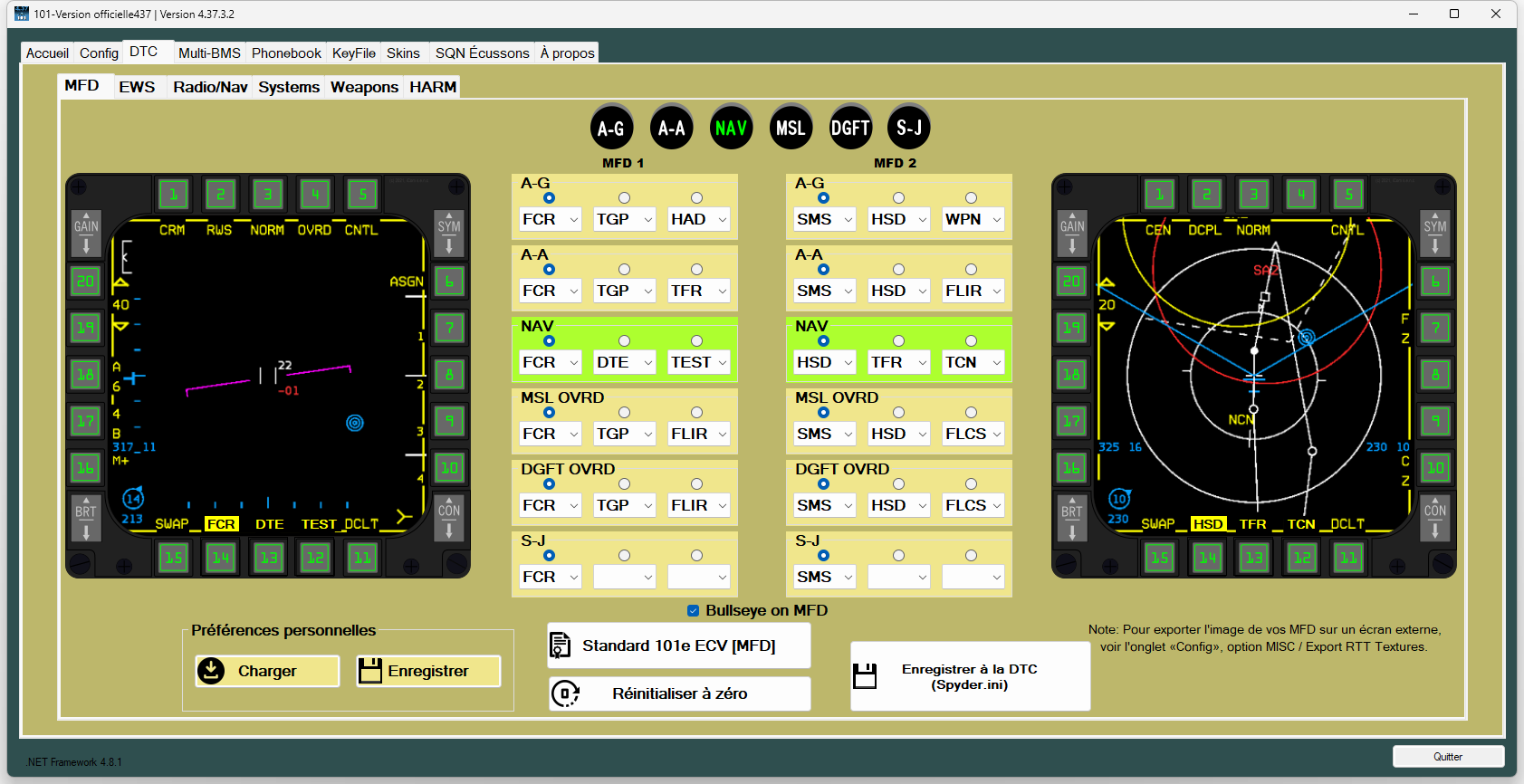
Task: Uncheck the Bullseye on MFD checkbox
Action: pos(694,611)
